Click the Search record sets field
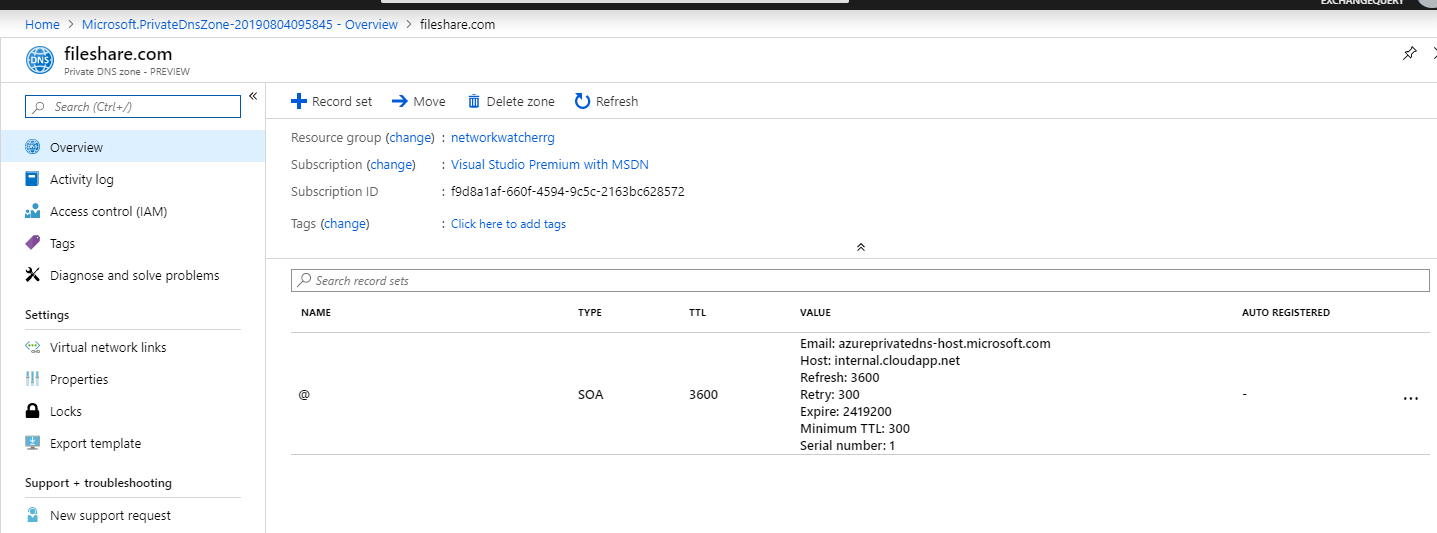The width and height of the screenshot is (1437, 533). click(x=860, y=281)
